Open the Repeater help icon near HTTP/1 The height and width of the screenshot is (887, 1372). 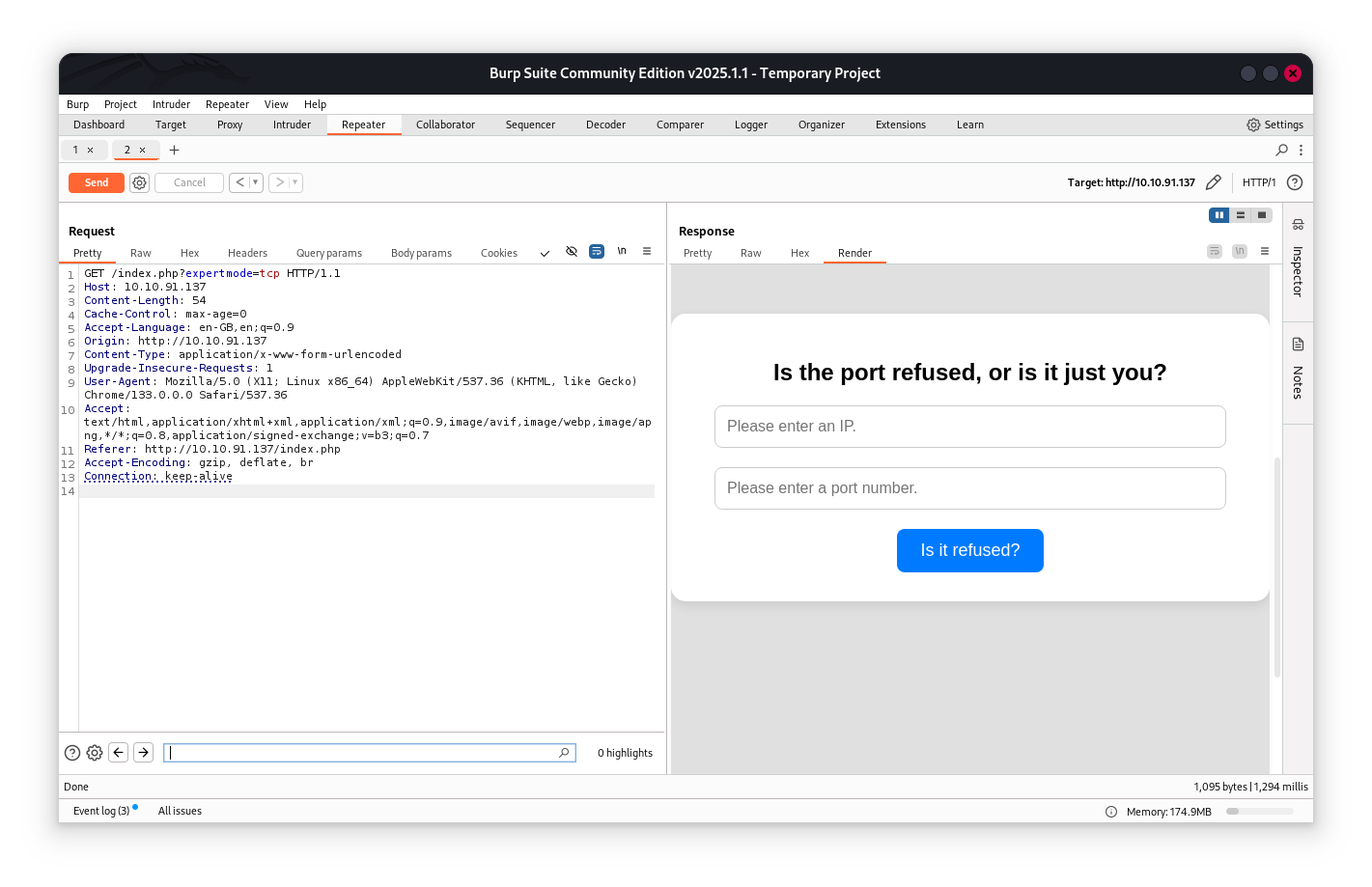click(x=1295, y=182)
